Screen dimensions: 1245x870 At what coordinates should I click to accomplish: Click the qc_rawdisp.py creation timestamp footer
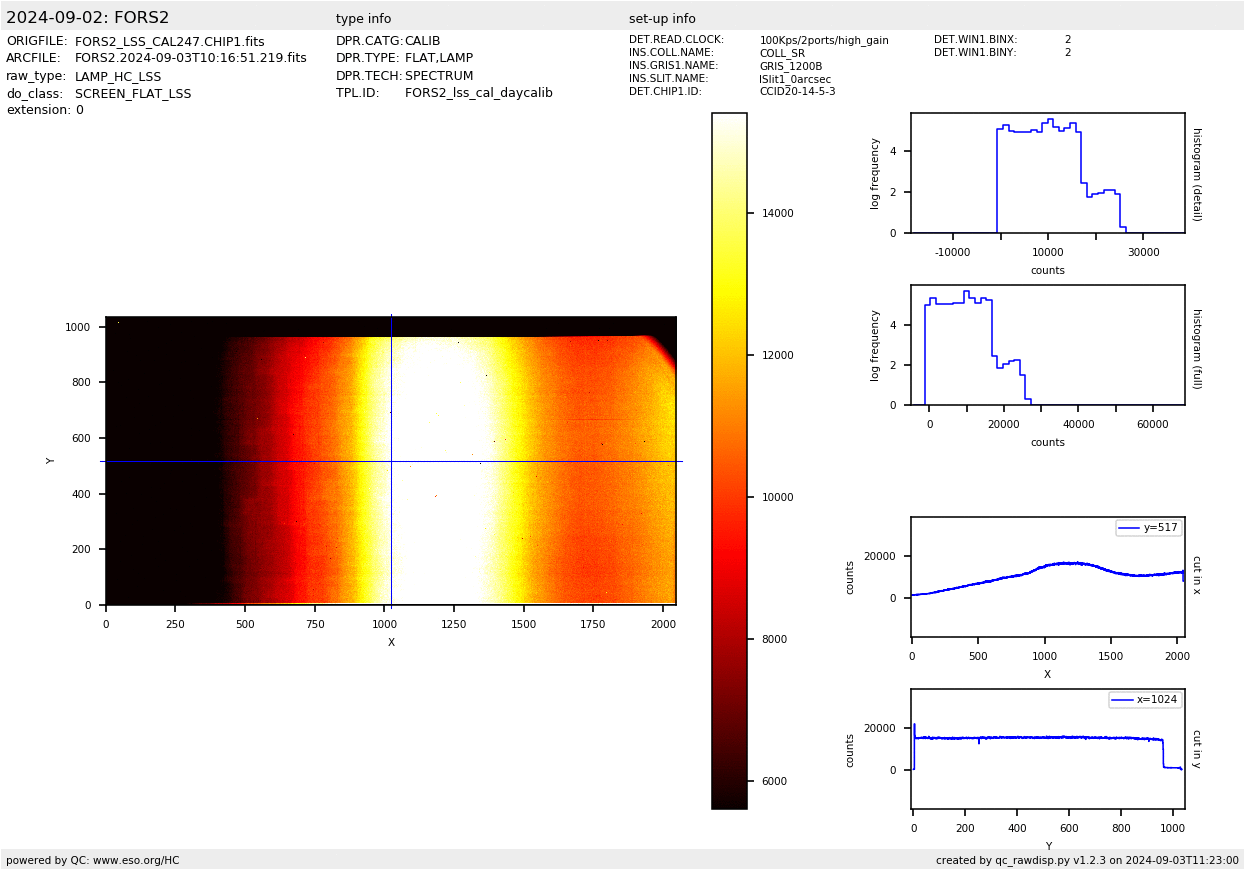(1087, 860)
